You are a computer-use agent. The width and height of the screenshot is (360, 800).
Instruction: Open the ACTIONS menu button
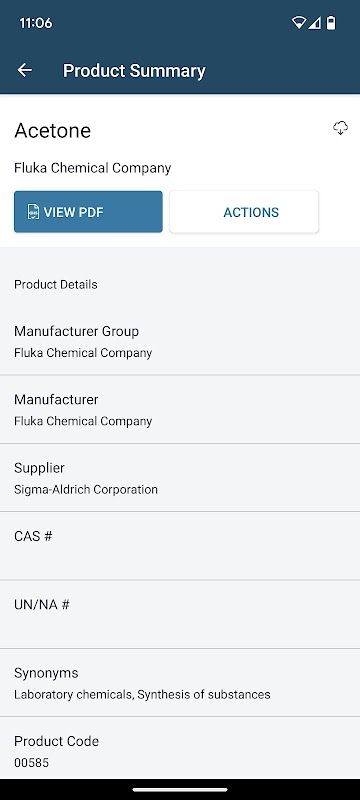[x=244, y=212]
